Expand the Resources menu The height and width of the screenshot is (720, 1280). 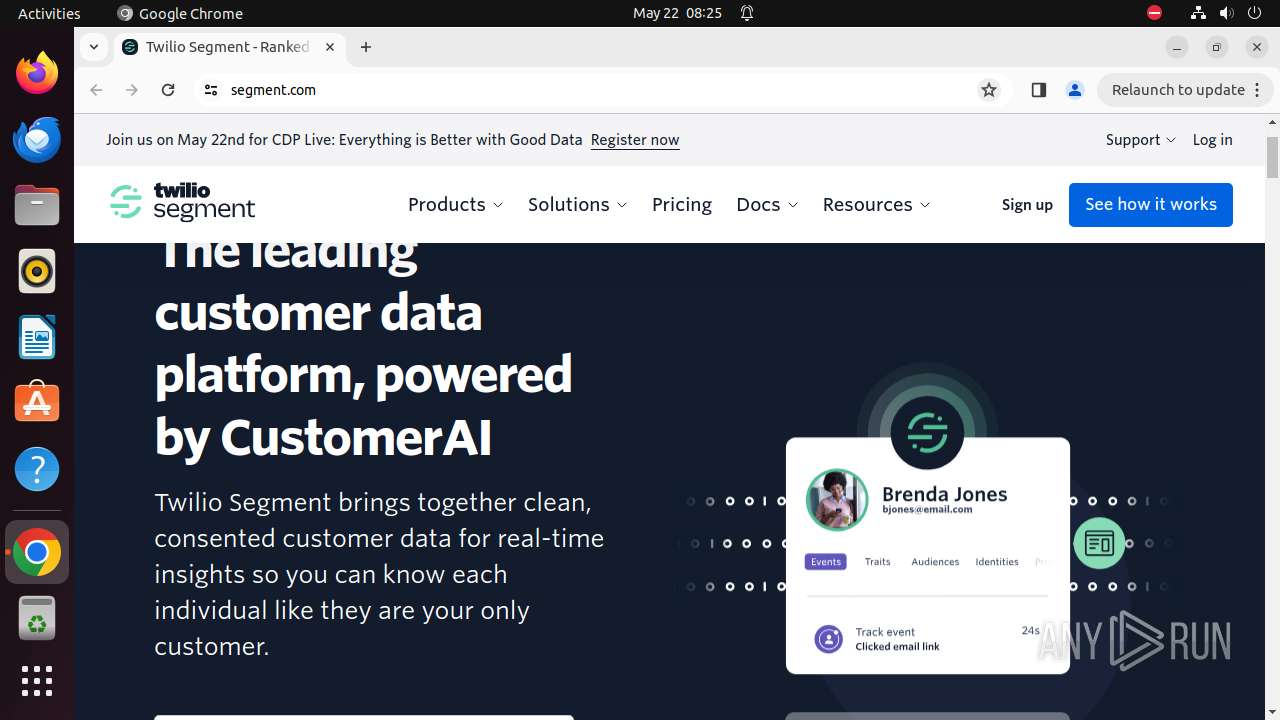click(876, 204)
